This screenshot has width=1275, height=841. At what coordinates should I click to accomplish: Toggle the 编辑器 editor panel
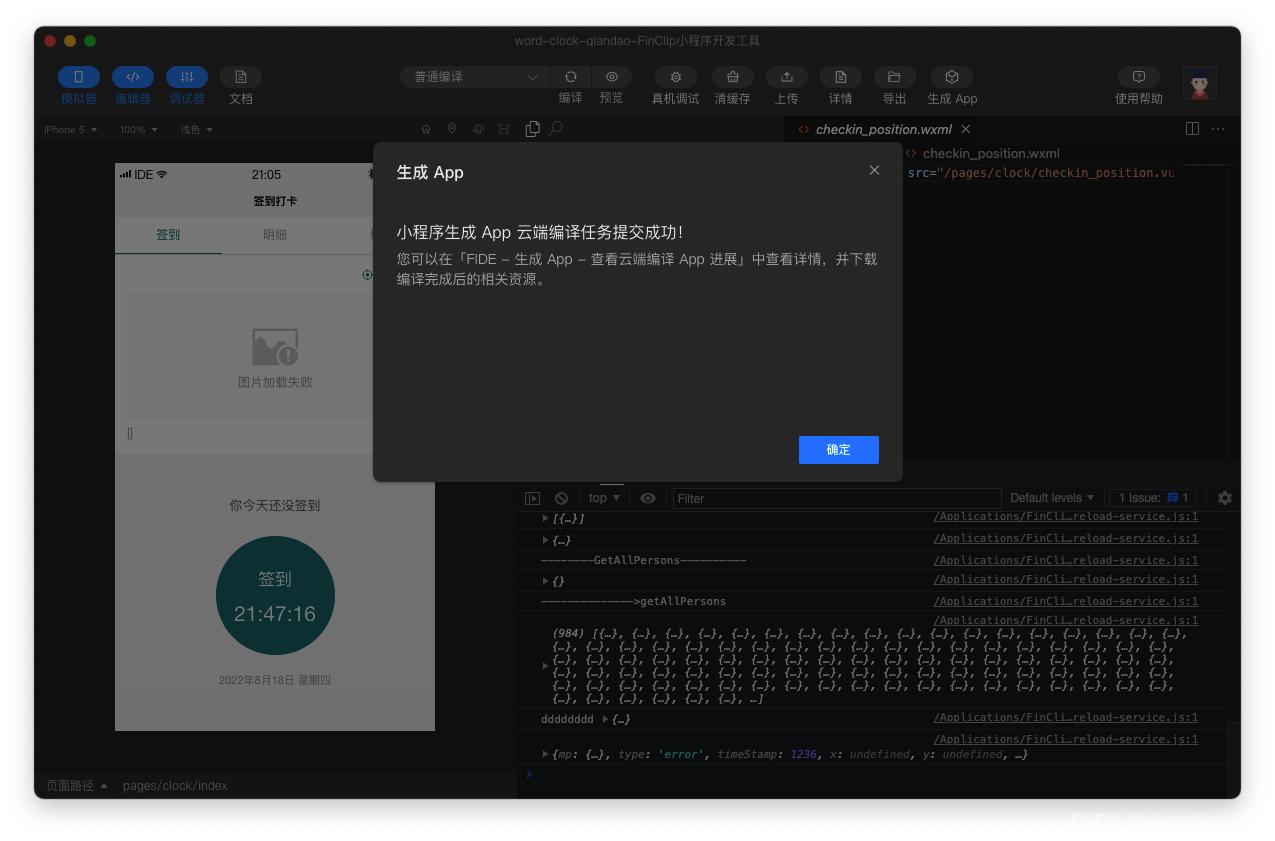(x=133, y=77)
